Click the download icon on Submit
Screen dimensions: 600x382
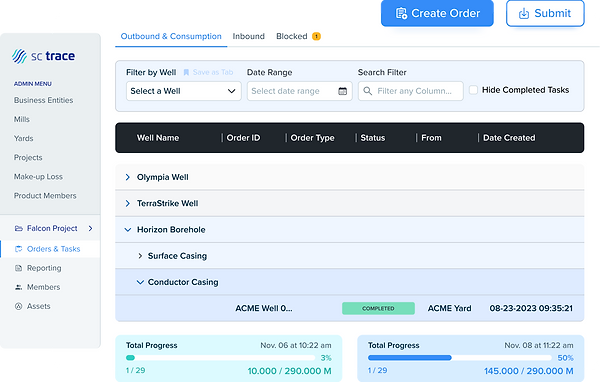coord(523,13)
